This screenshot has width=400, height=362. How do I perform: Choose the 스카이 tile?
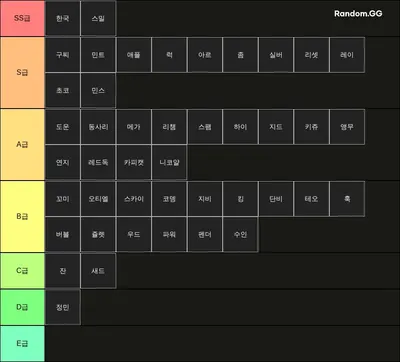pos(134,199)
